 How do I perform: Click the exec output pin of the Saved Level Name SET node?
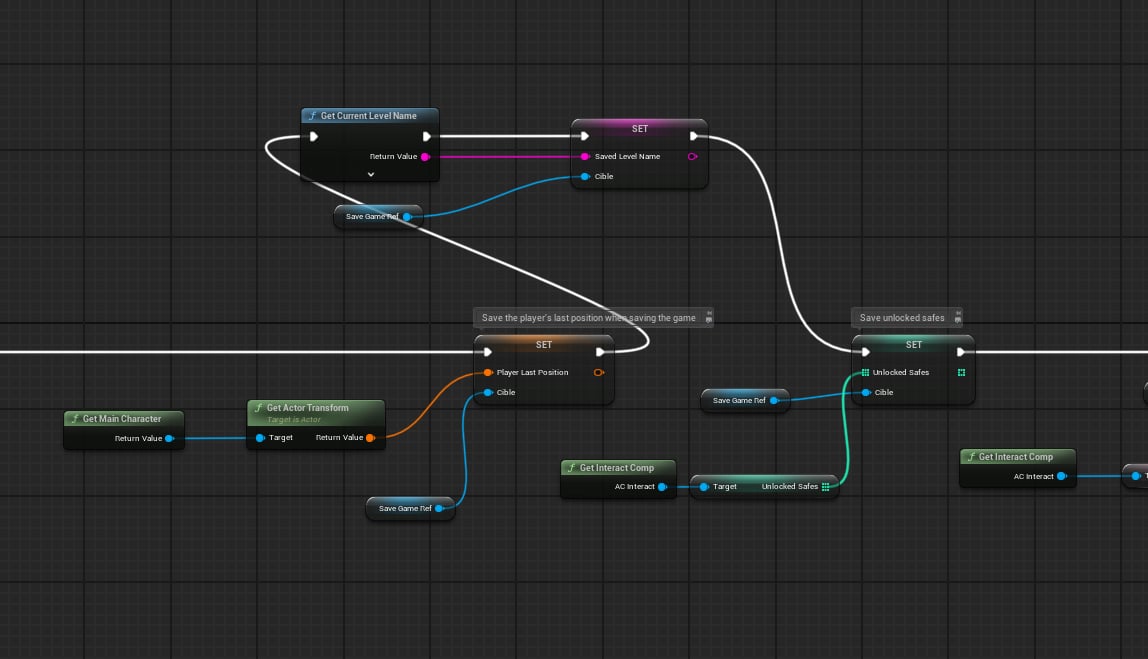pyautogui.click(x=694, y=136)
